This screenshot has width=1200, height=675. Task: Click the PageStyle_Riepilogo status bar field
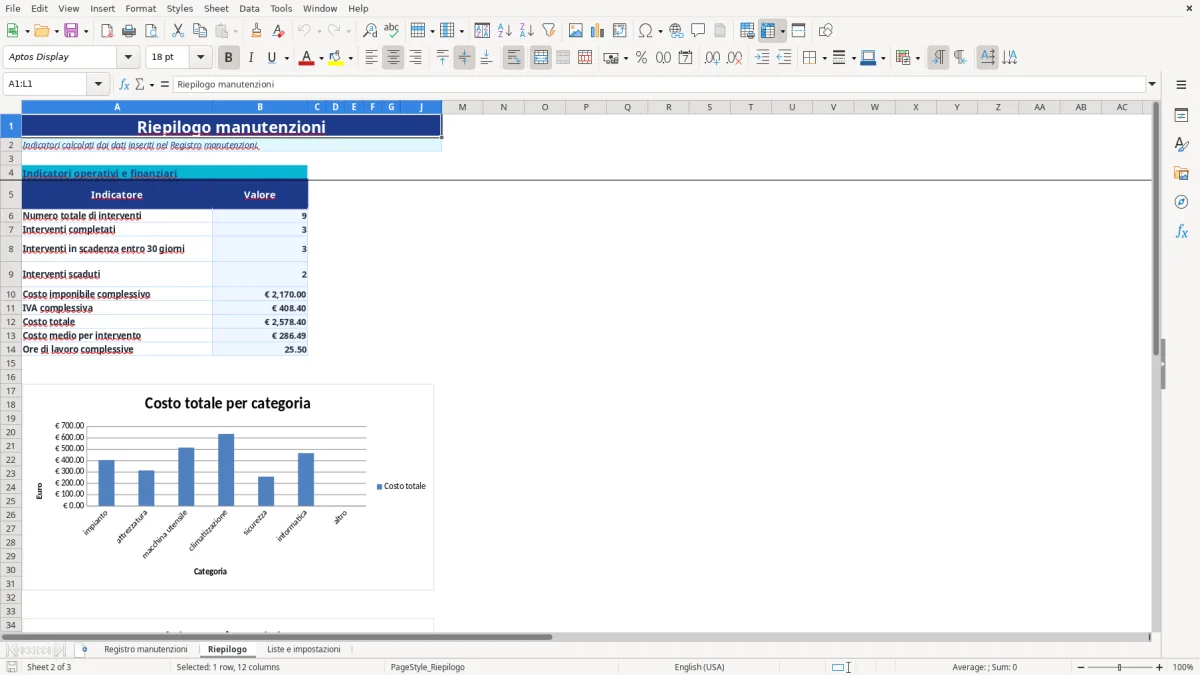click(x=428, y=667)
